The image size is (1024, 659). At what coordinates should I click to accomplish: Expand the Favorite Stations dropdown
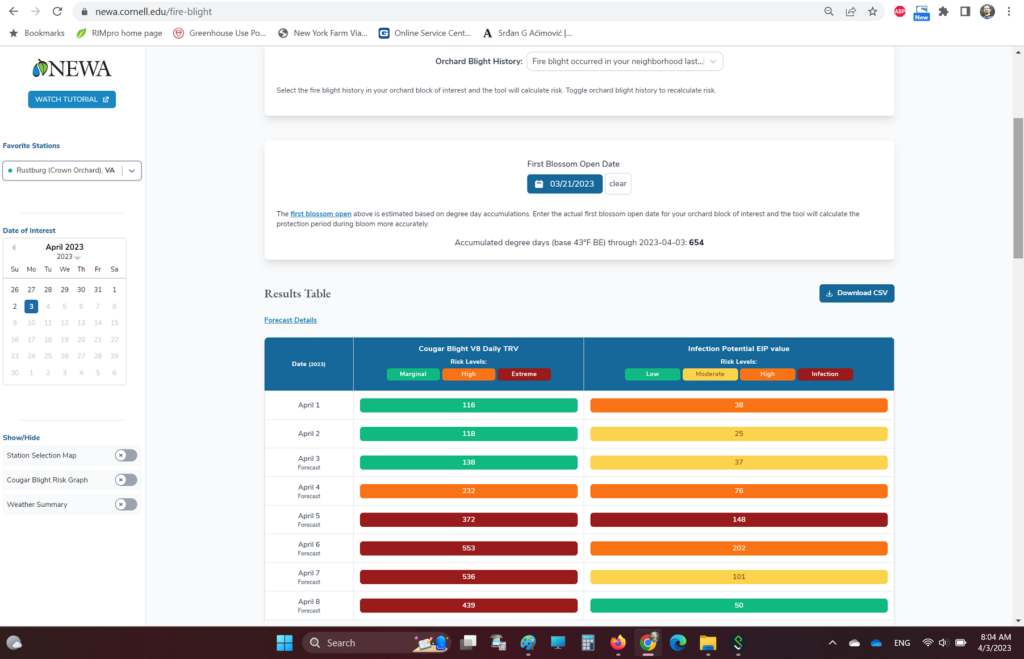pyautogui.click(x=131, y=171)
